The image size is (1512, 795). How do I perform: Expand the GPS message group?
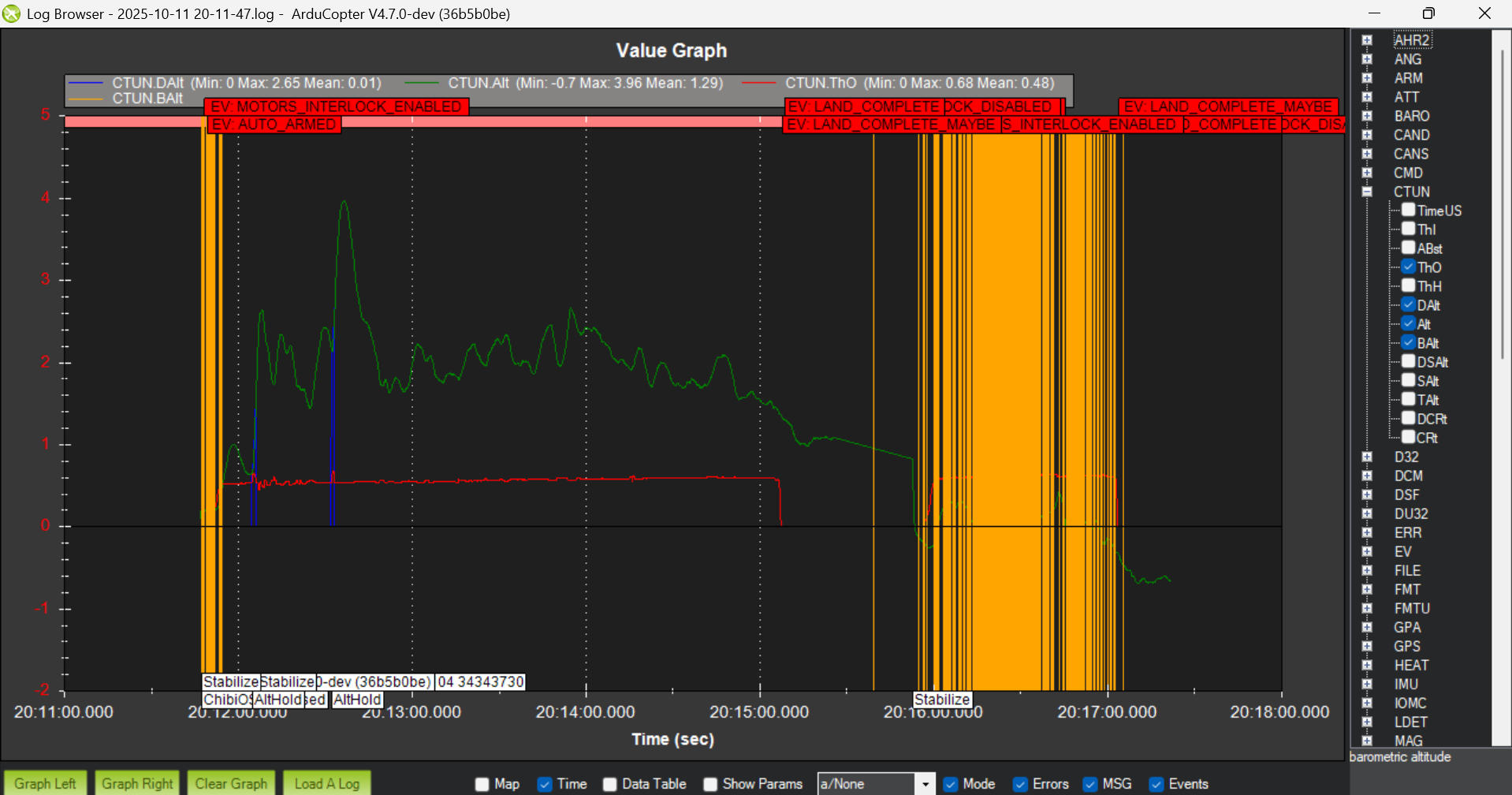click(1367, 647)
